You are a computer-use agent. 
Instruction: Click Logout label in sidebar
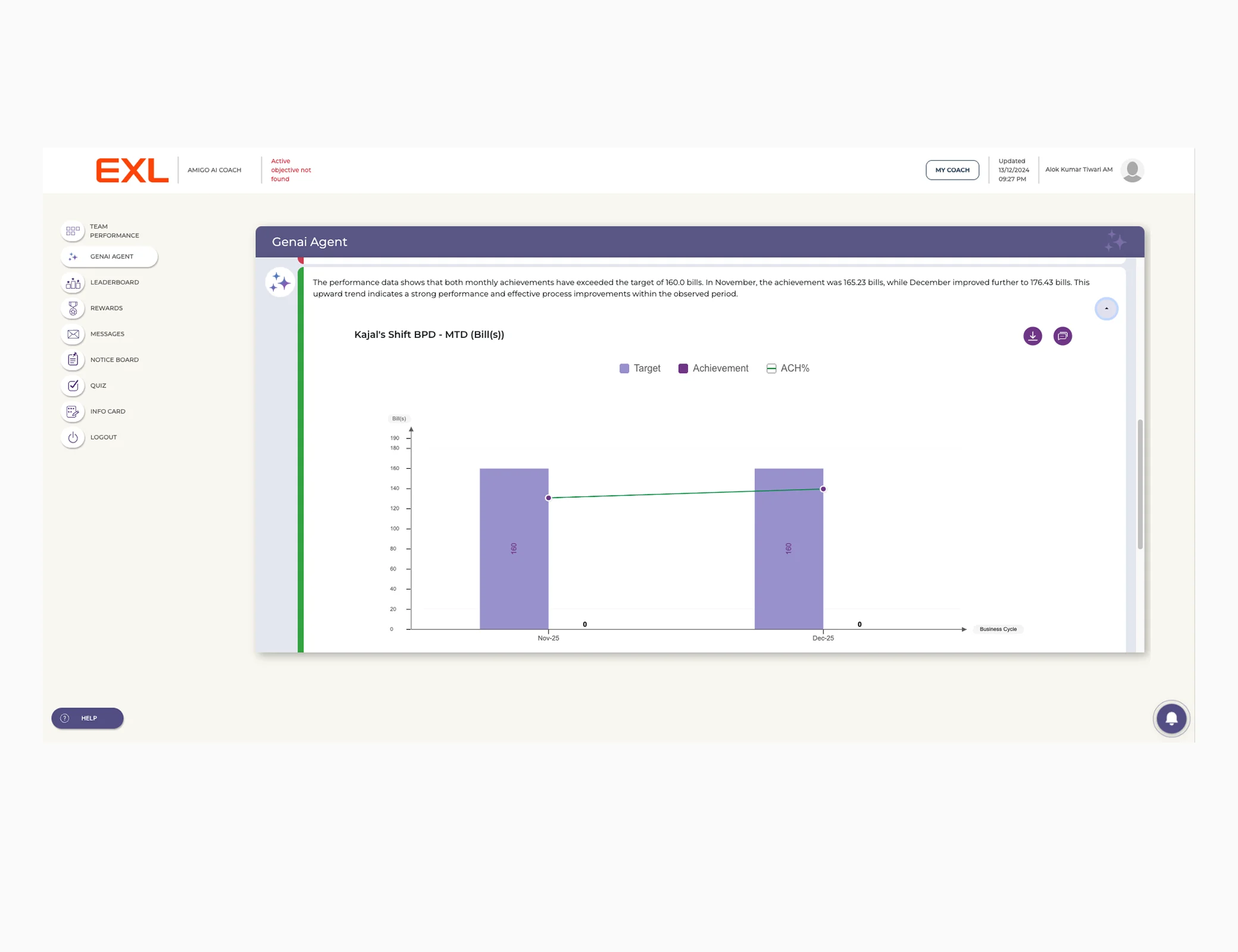pyautogui.click(x=104, y=437)
